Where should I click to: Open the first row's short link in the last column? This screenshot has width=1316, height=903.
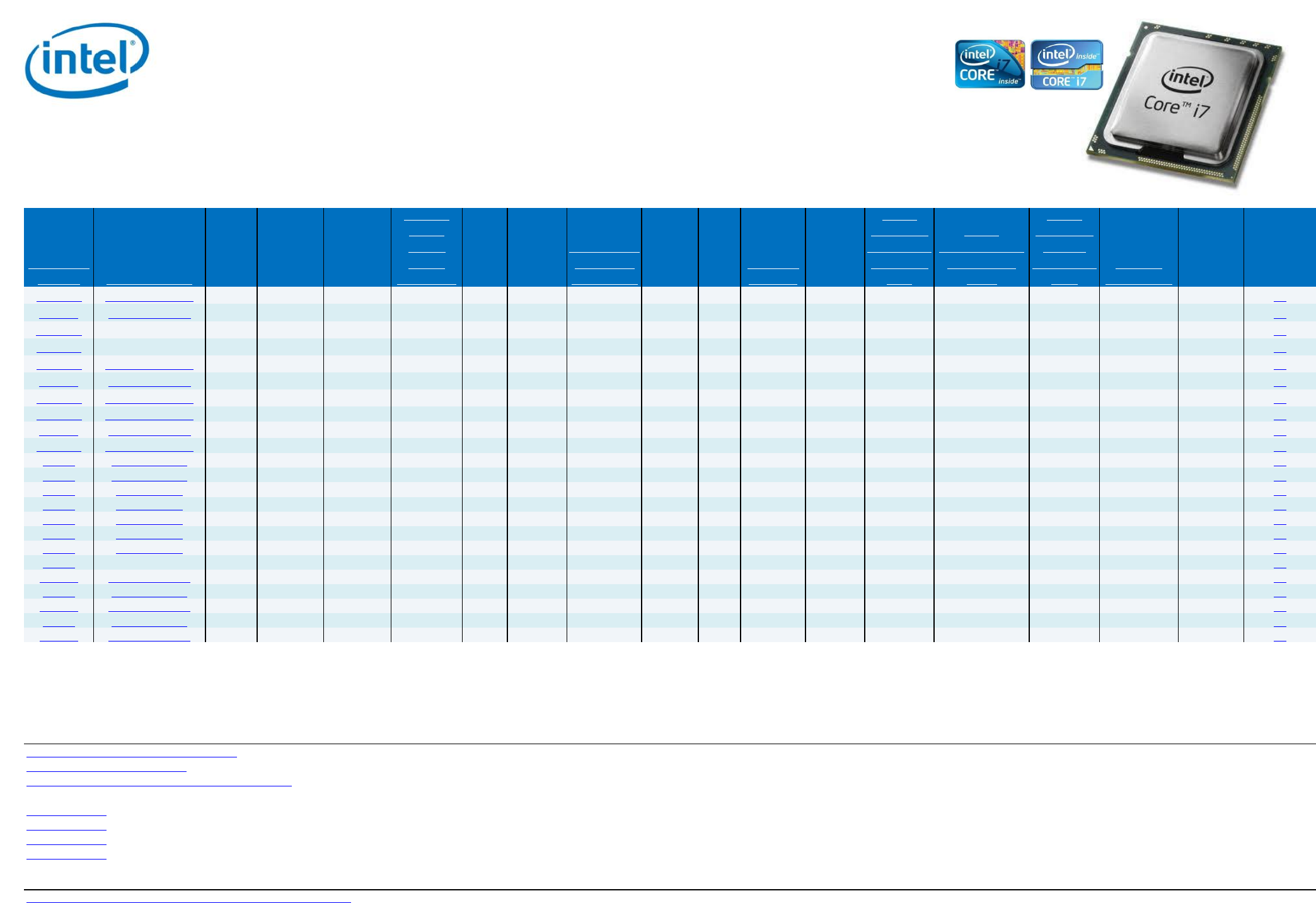tap(1279, 299)
